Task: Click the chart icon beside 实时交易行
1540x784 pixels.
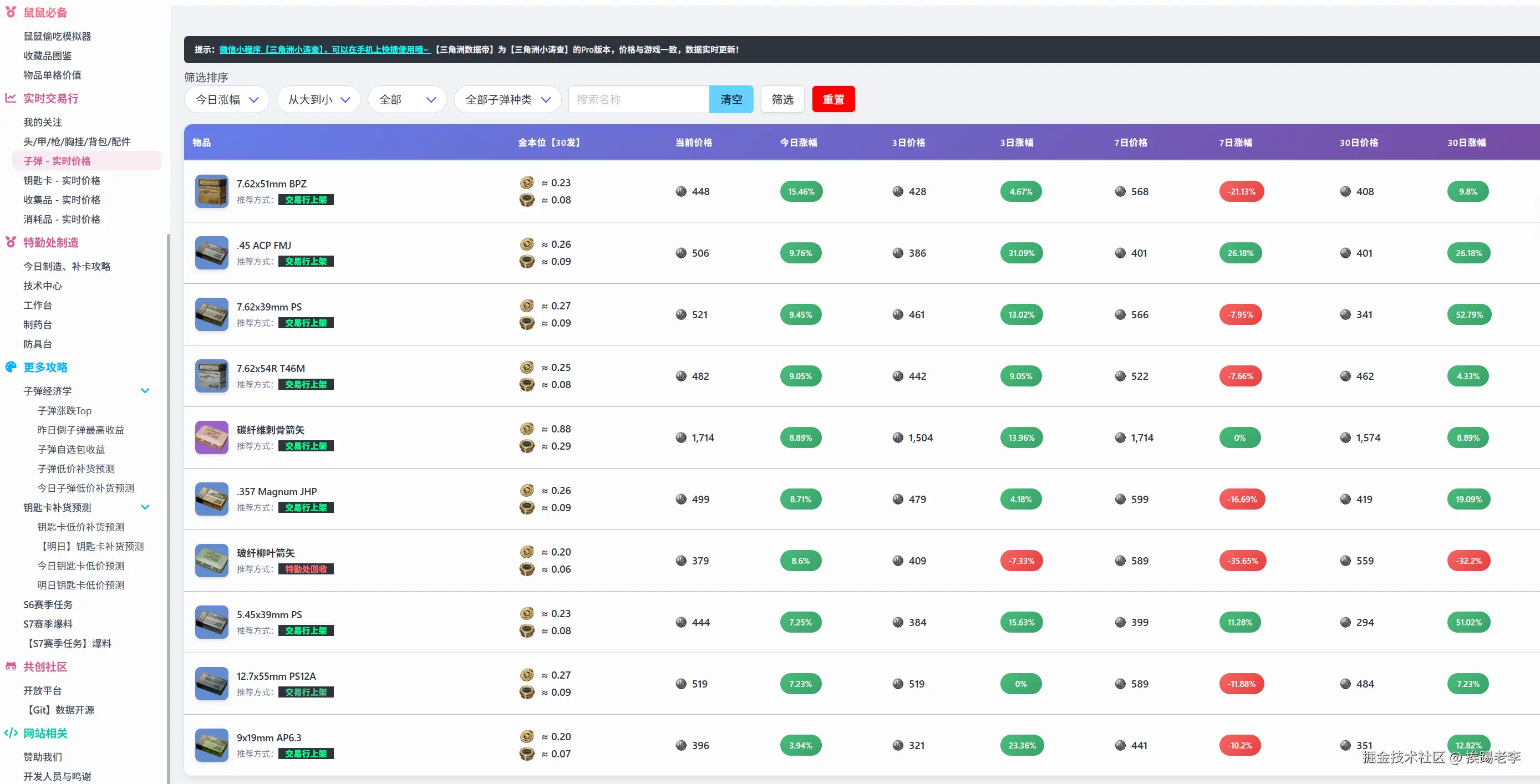Action: pos(11,98)
